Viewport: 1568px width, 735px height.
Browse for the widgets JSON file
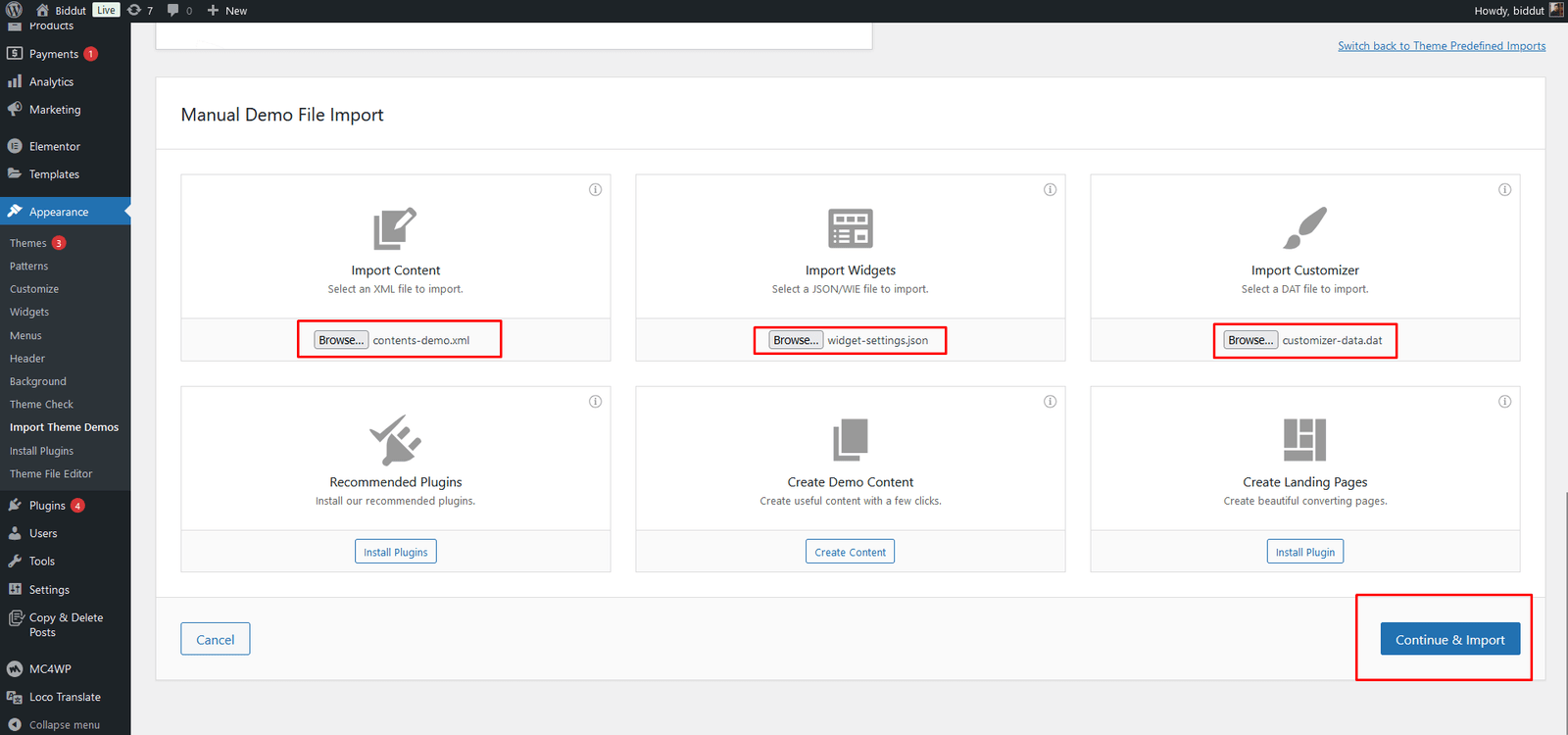coord(796,340)
